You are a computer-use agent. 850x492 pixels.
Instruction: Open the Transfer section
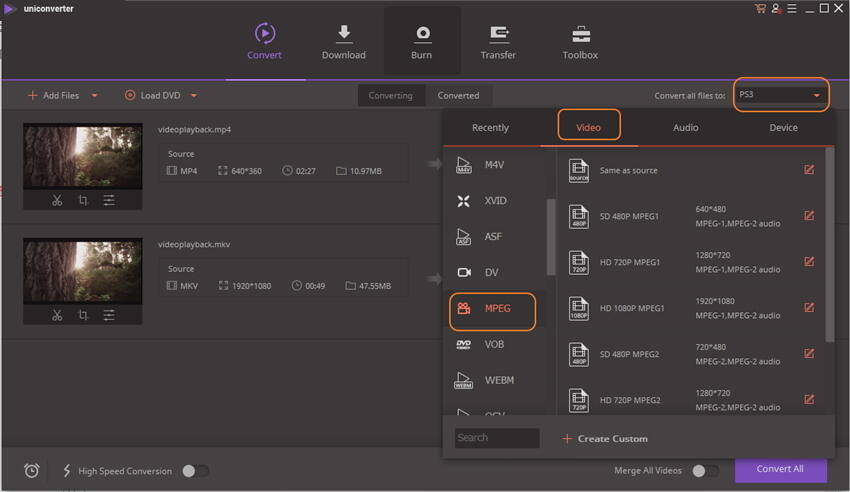click(x=498, y=41)
